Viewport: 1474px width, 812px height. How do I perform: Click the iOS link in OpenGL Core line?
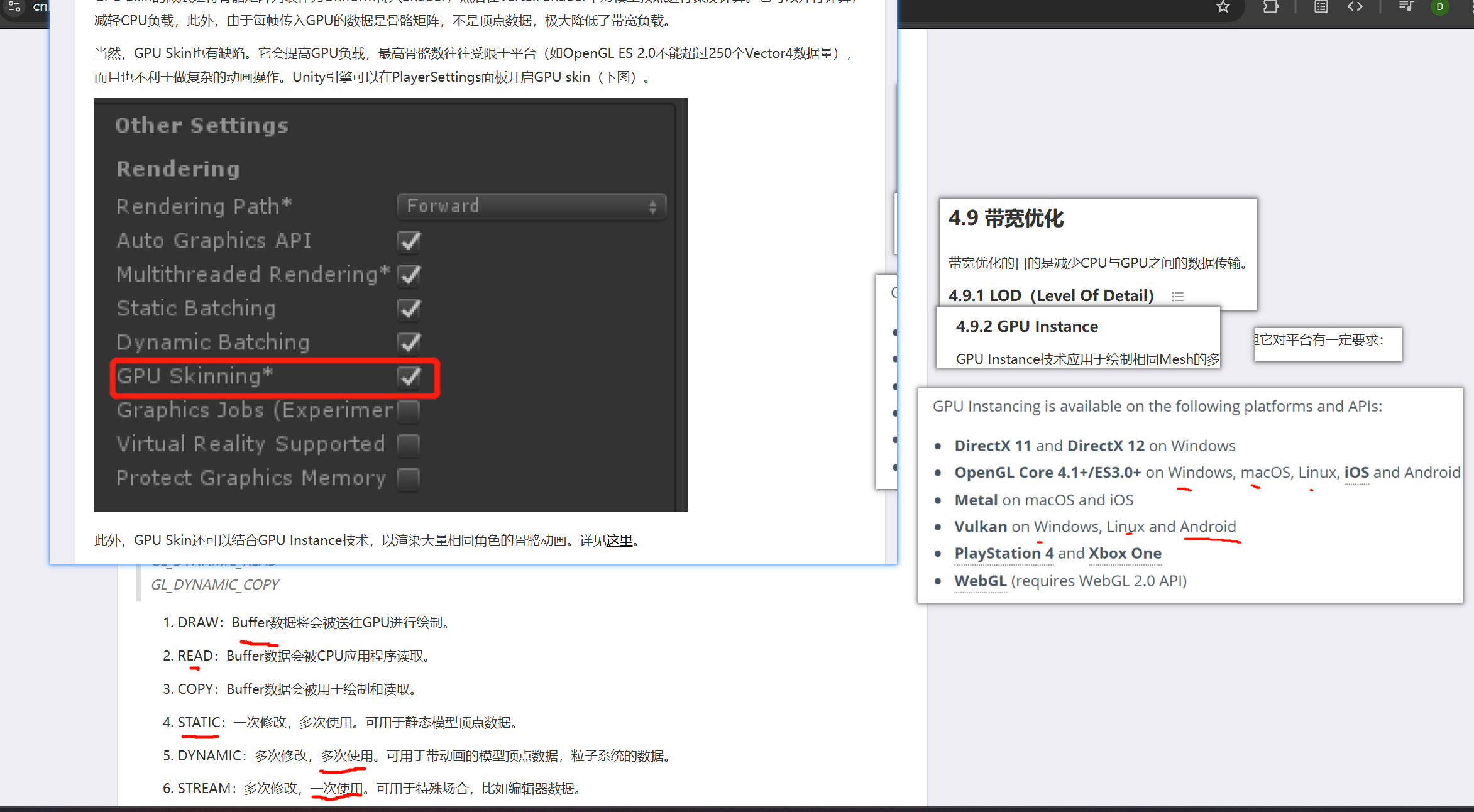tap(1356, 473)
